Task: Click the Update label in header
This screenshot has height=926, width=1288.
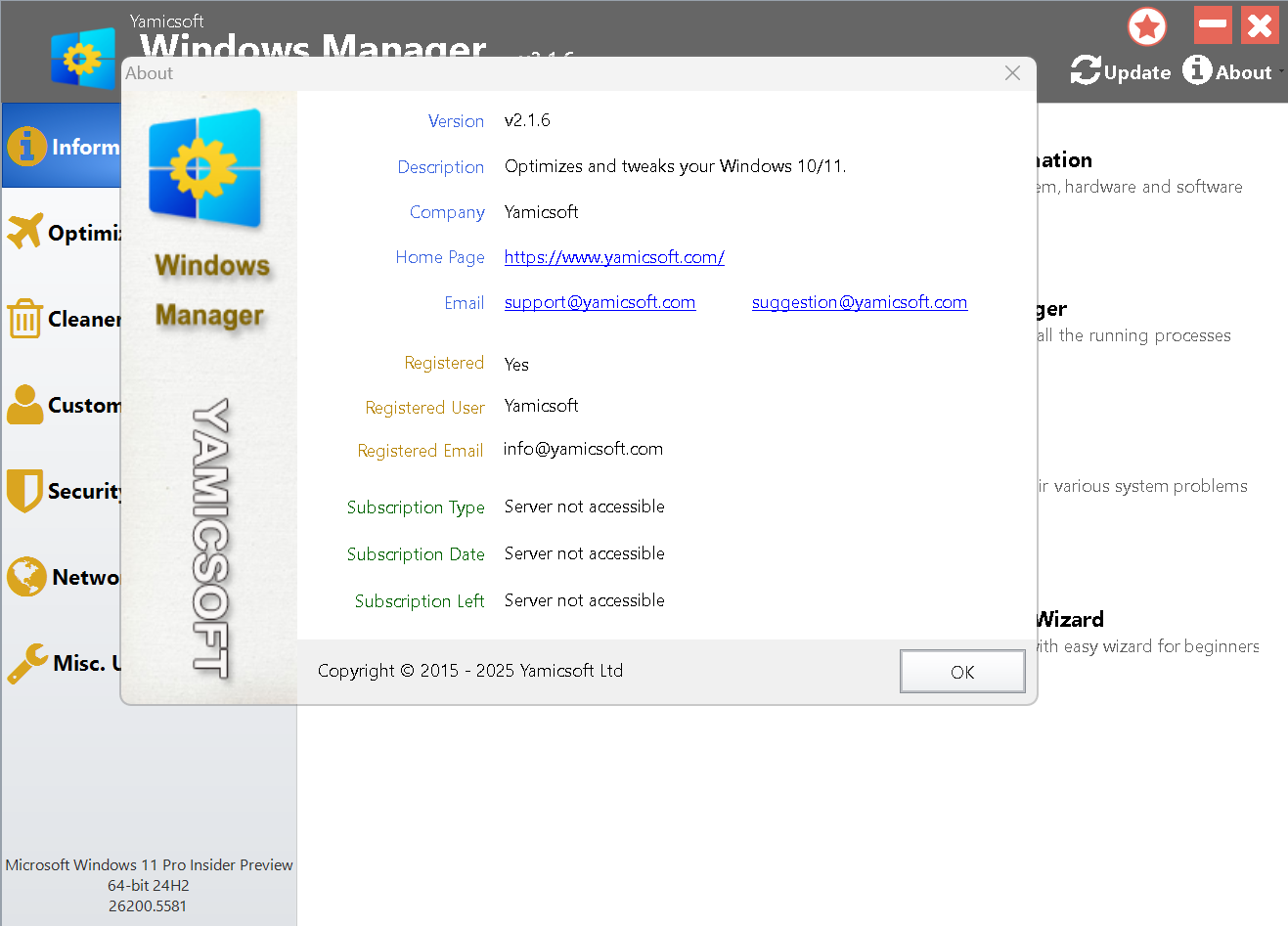Action: tap(1137, 72)
